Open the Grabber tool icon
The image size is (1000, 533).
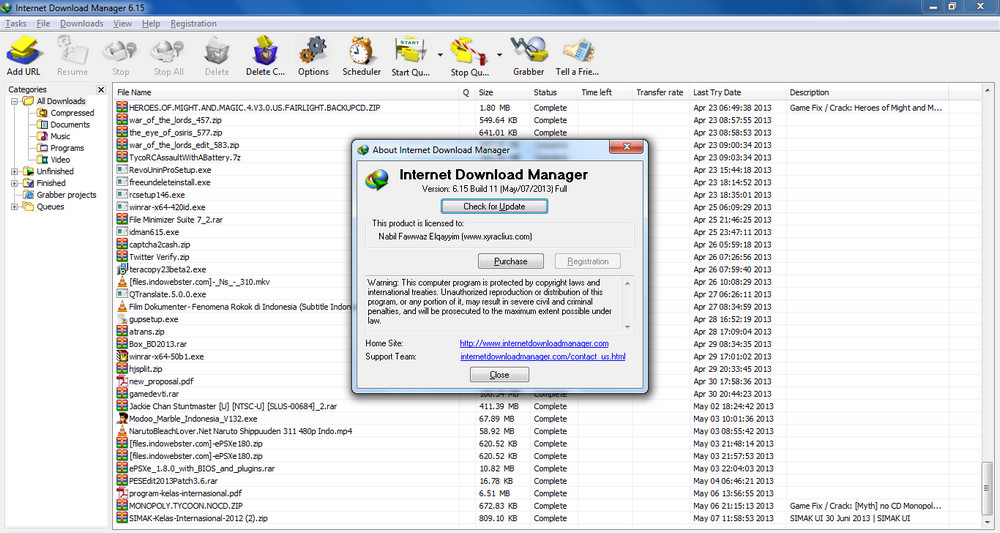[529, 51]
